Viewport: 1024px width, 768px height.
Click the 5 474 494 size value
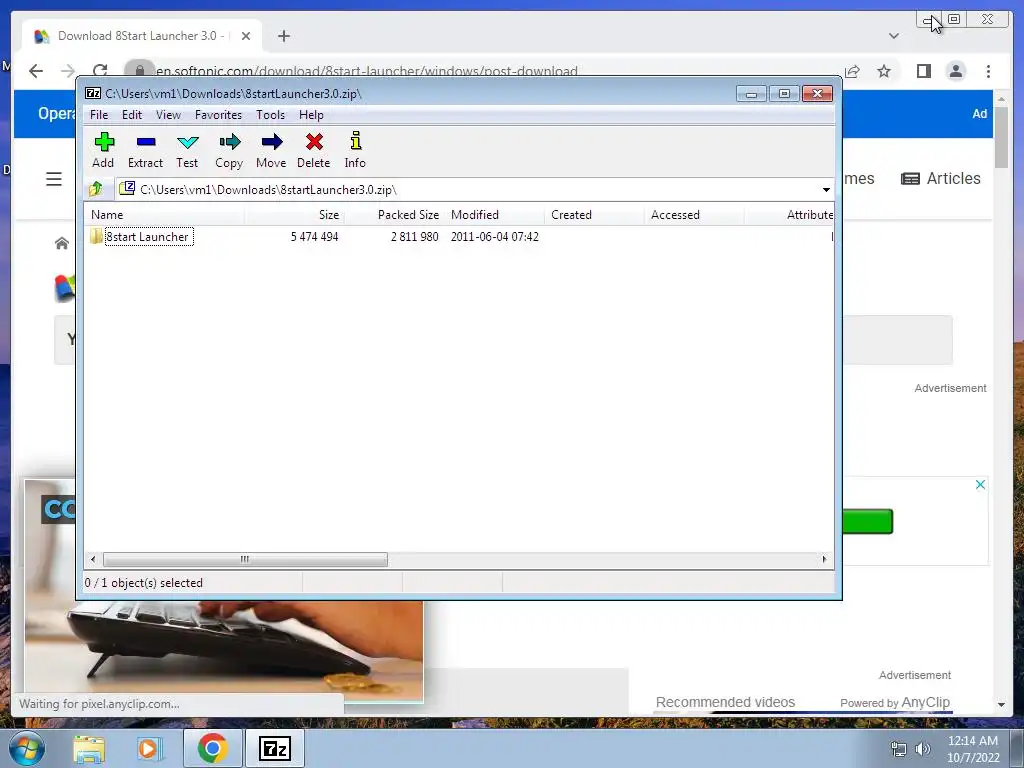[x=315, y=236]
